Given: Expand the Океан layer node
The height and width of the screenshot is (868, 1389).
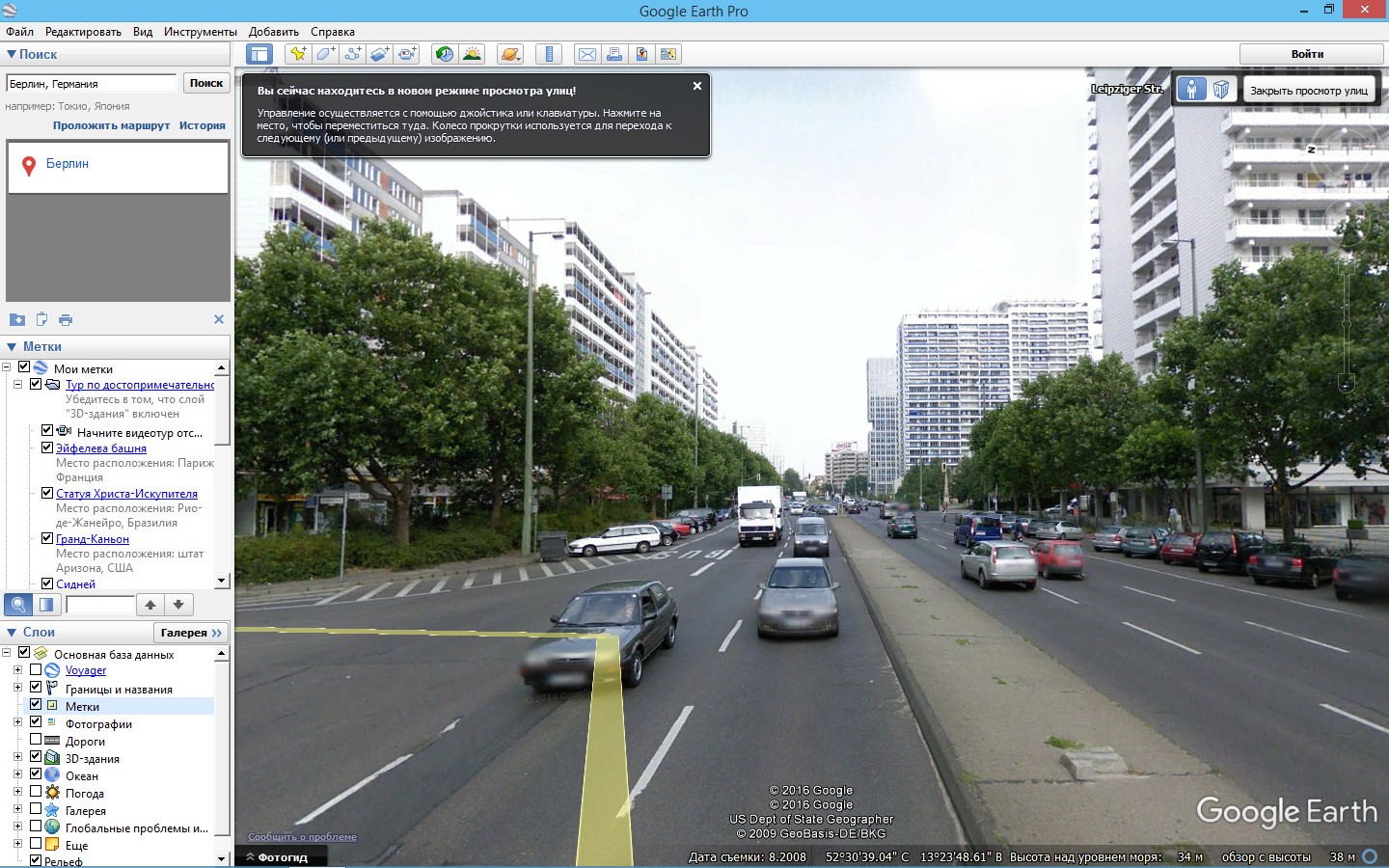Looking at the screenshot, I should (x=17, y=774).
